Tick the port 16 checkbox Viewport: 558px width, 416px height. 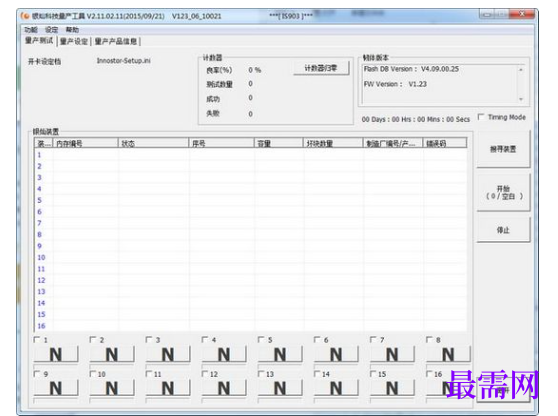429,374
